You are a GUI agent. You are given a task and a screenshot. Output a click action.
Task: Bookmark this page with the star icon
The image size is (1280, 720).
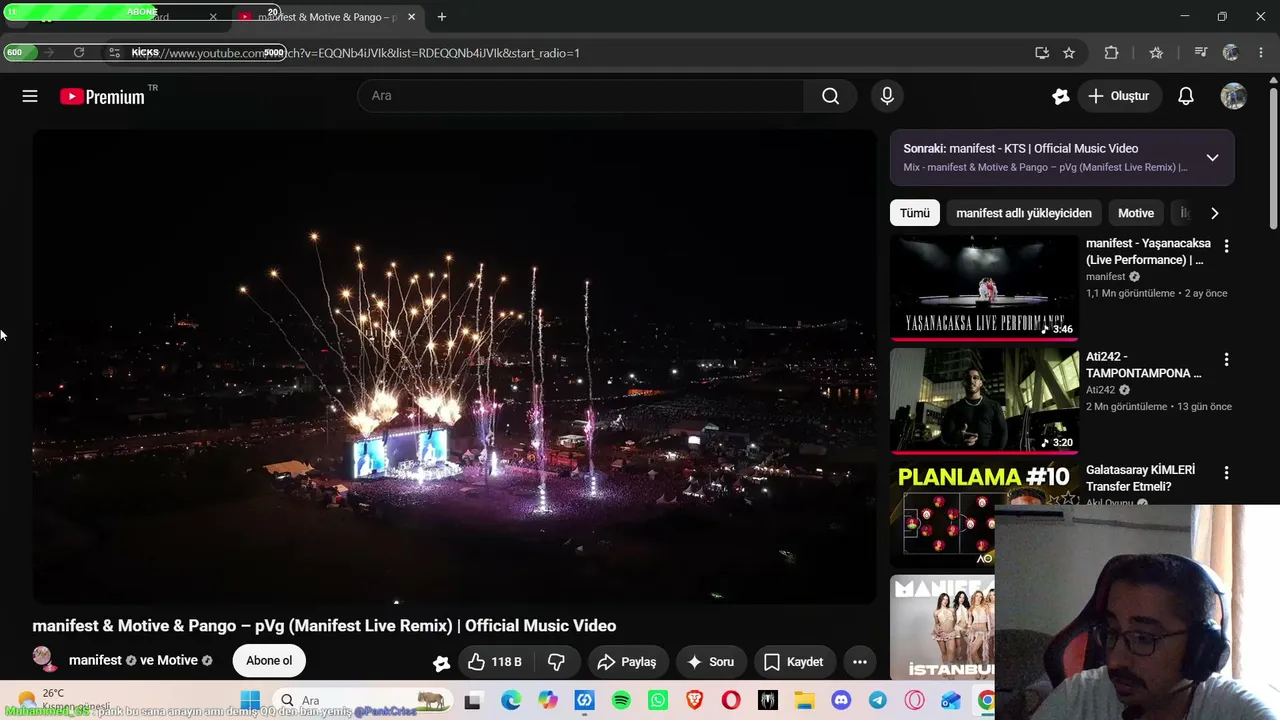coord(1069,53)
